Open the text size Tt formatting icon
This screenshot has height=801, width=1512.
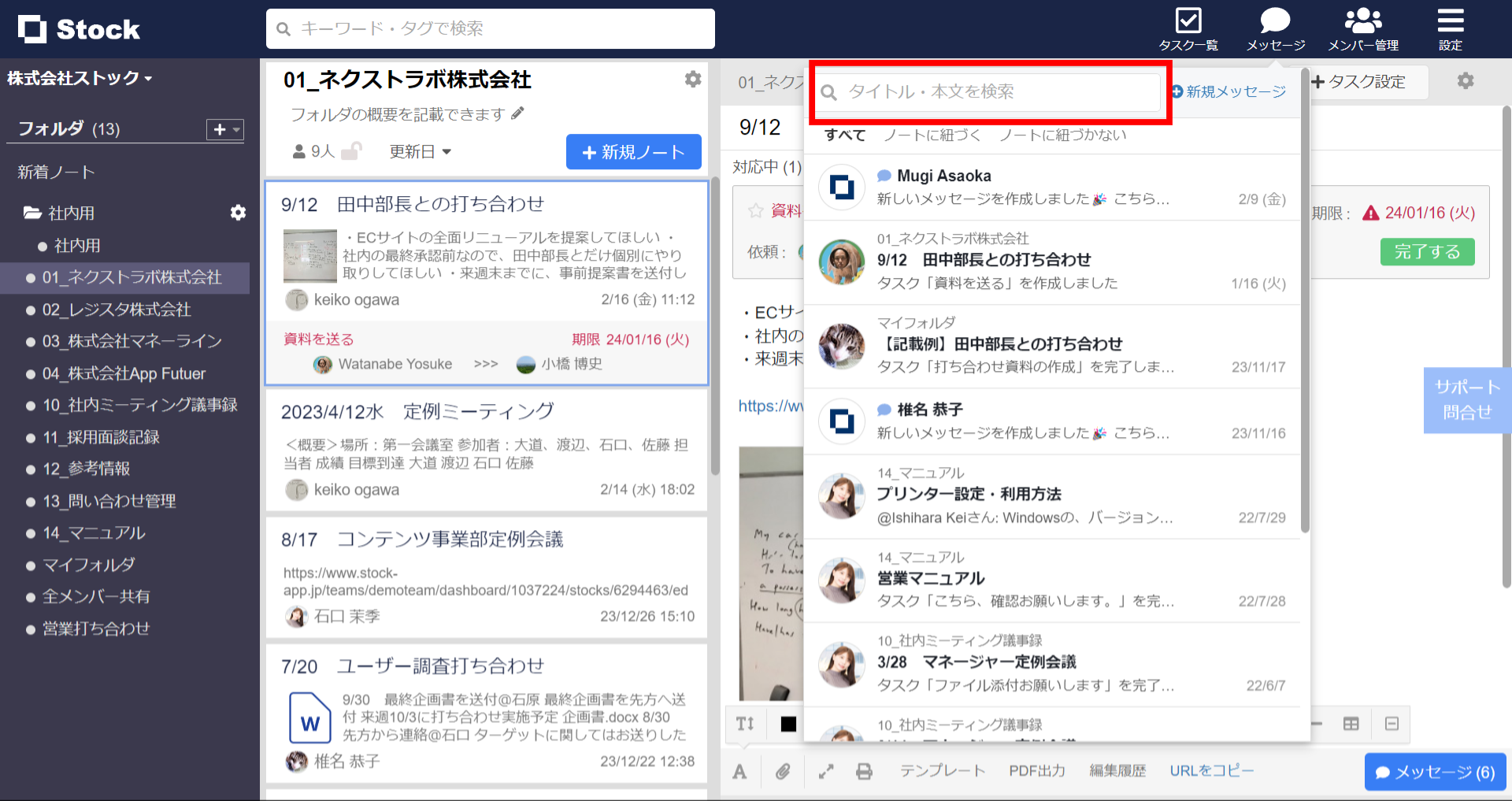coord(745,724)
